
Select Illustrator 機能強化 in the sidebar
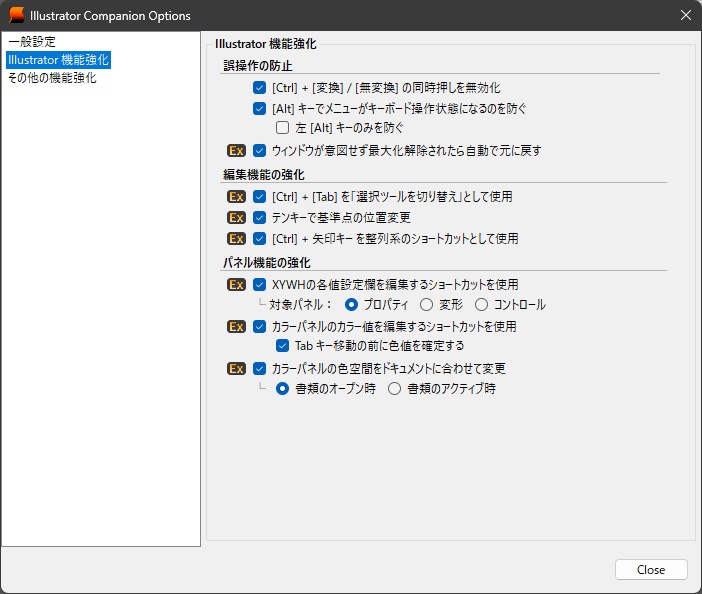[x=58, y=60]
